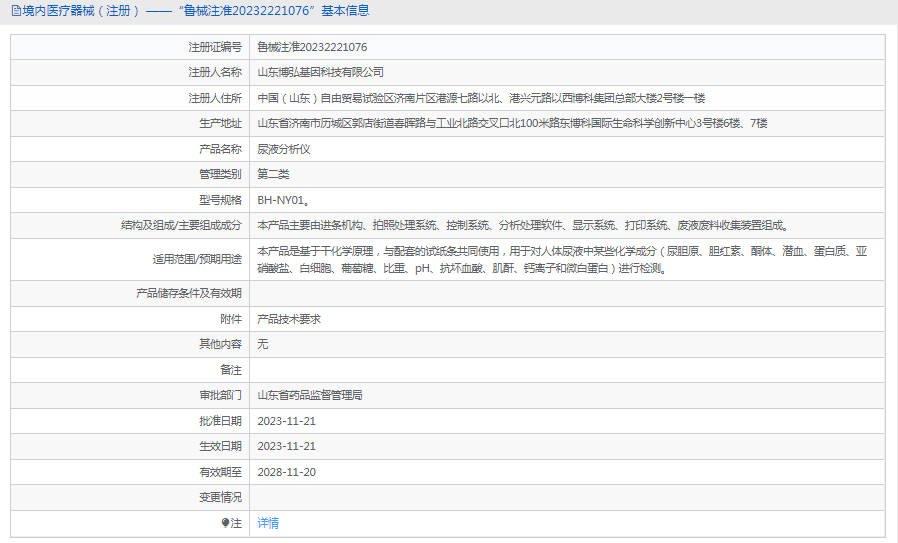Screen dimensions: 898x543
Task: Click the 批准日期 row label
Action: (x=220, y=421)
